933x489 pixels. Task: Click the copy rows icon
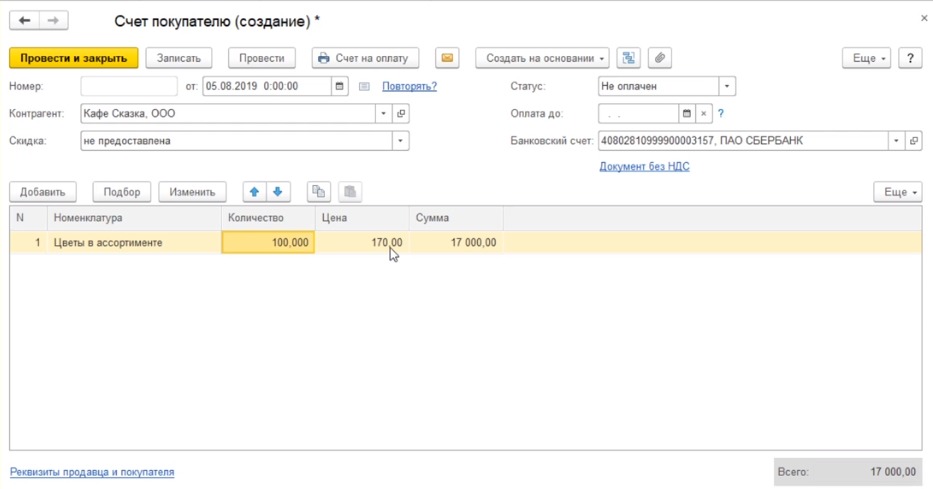tap(318, 192)
